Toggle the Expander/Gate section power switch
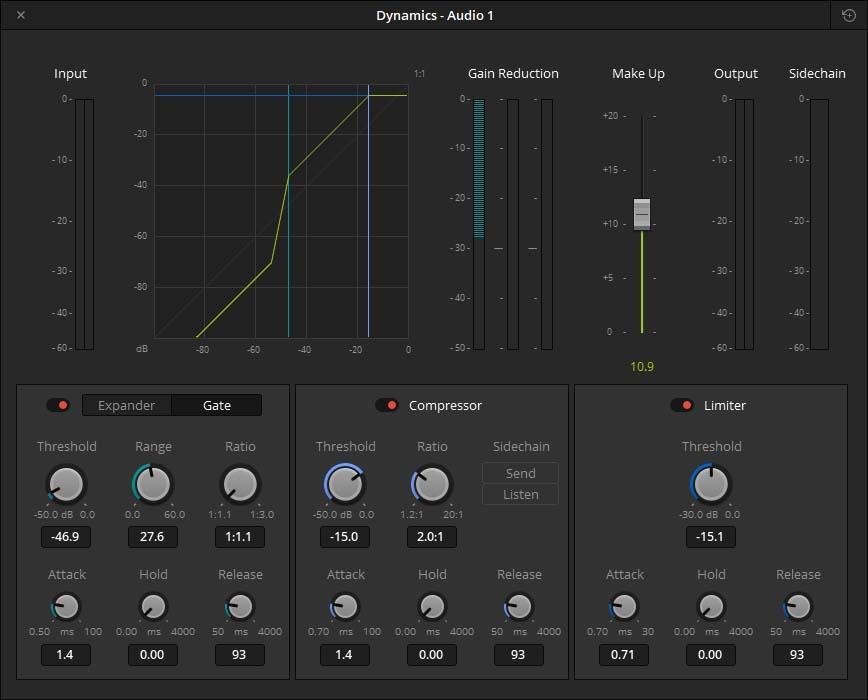 [58, 405]
